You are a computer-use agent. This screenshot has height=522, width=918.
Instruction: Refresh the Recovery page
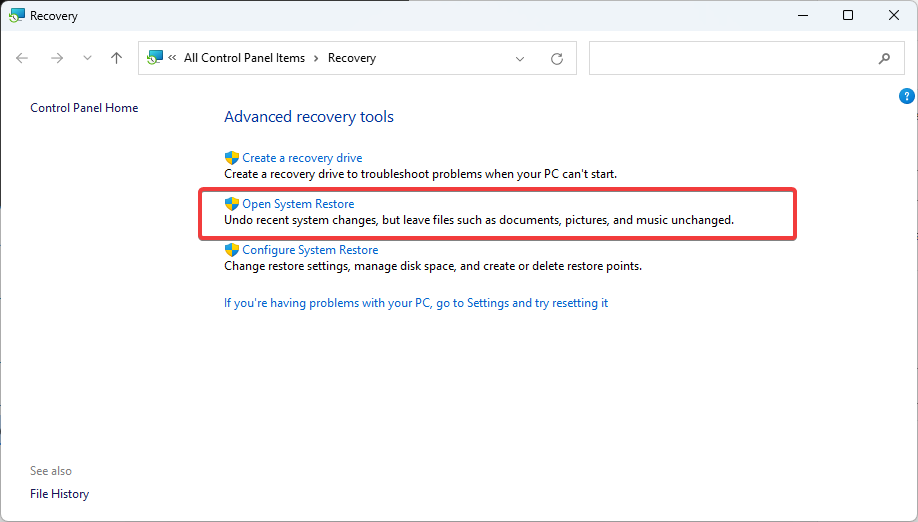557,58
